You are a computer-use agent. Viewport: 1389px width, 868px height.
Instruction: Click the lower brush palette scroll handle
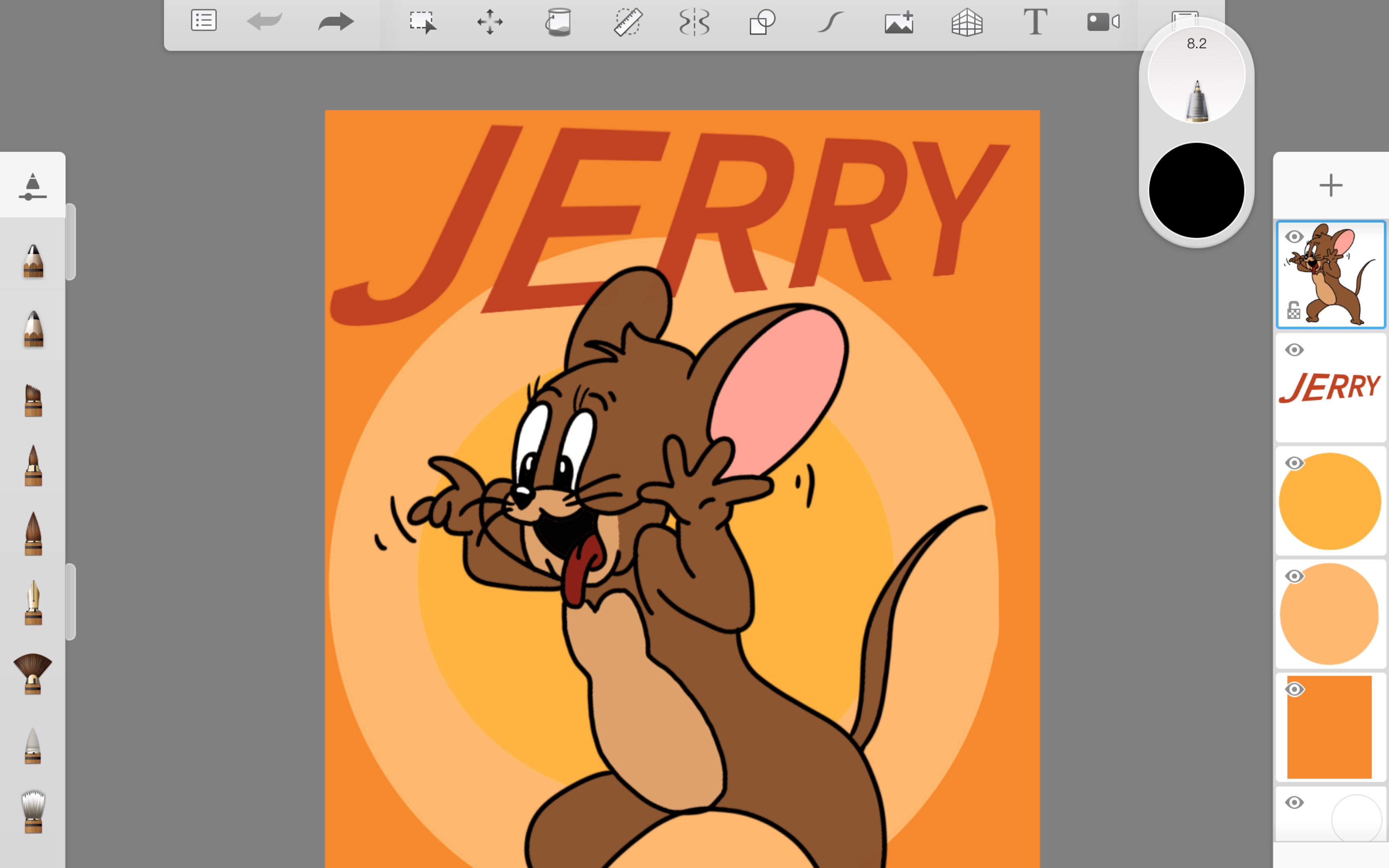(x=71, y=602)
